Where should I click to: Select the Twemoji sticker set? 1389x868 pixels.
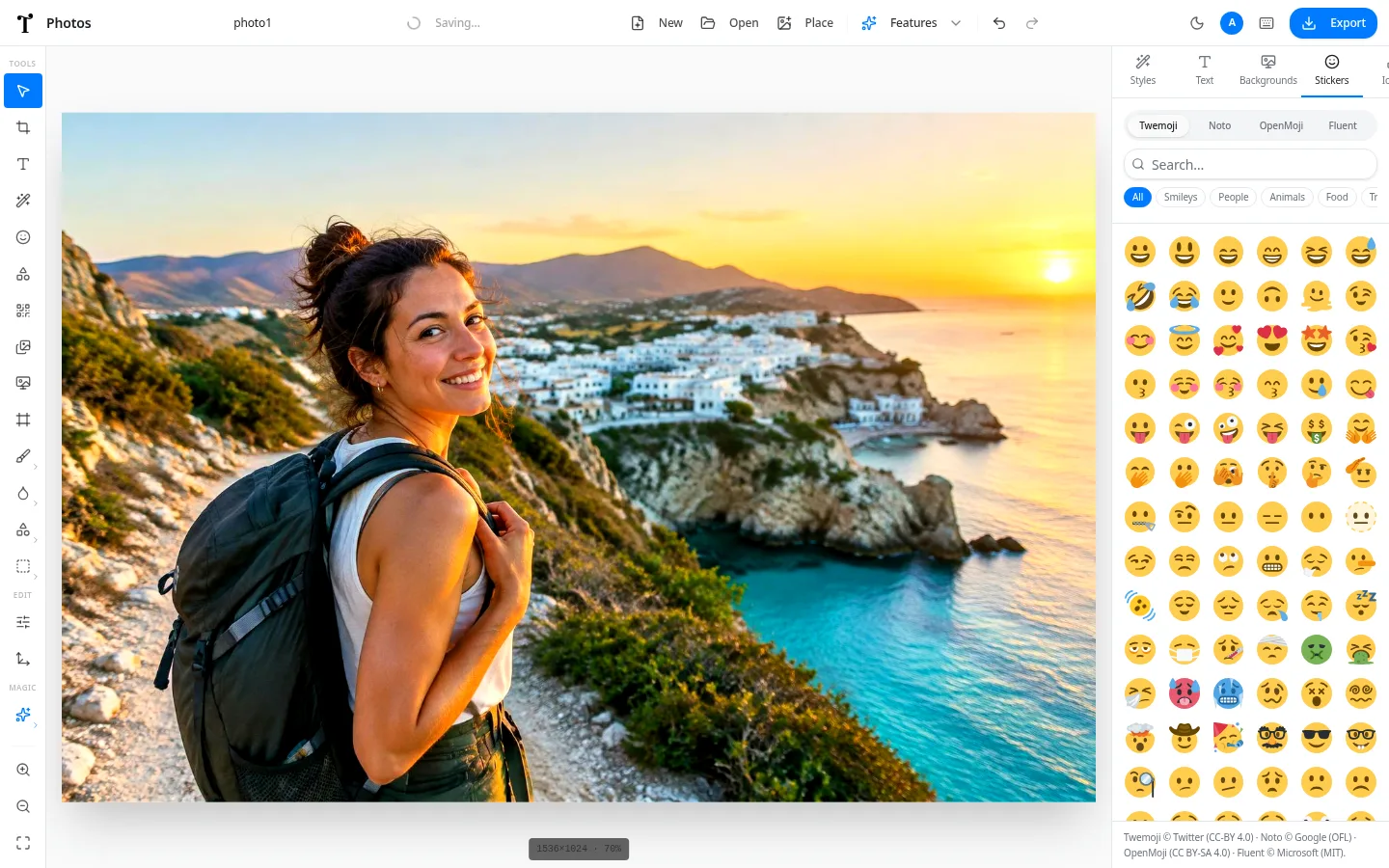click(1157, 125)
